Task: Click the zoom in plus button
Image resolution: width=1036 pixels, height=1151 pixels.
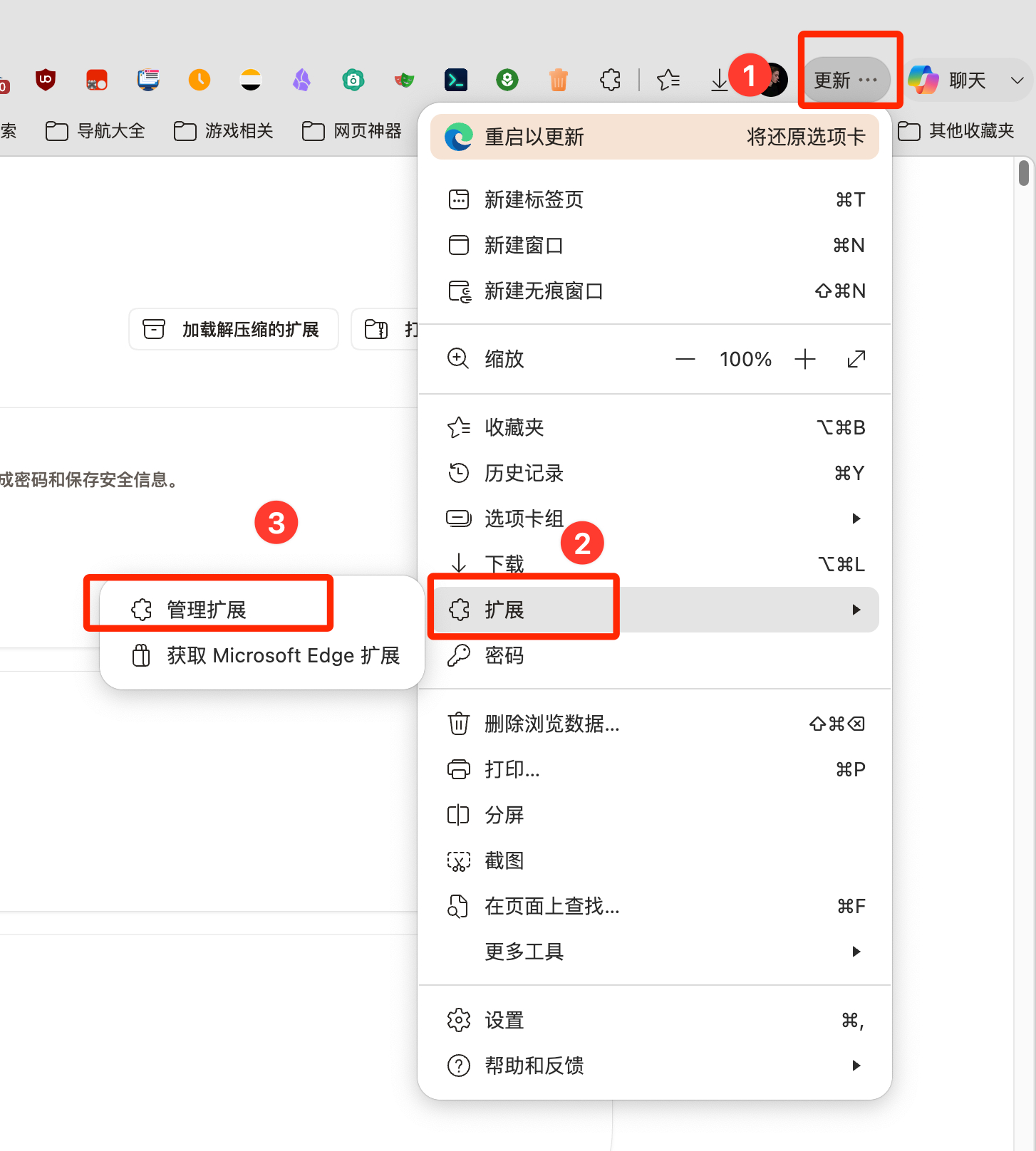Action: (x=805, y=359)
